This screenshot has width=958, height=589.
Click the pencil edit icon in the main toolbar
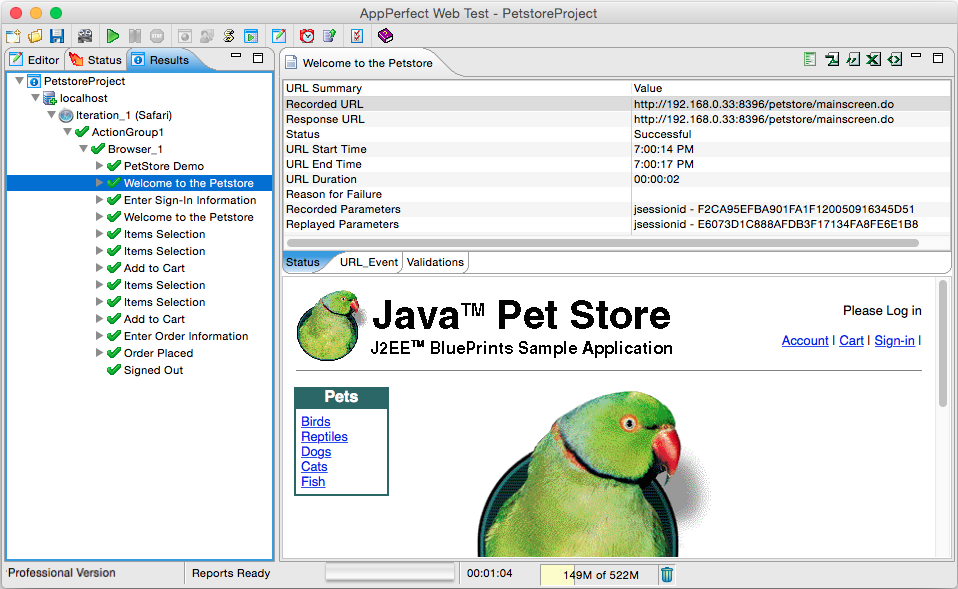click(x=279, y=36)
